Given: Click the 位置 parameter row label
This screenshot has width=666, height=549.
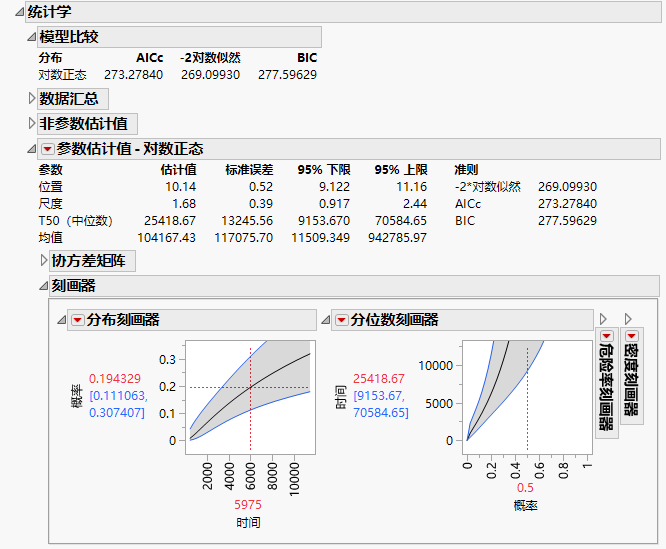Looking at the screenshot, I should point(51,187).
